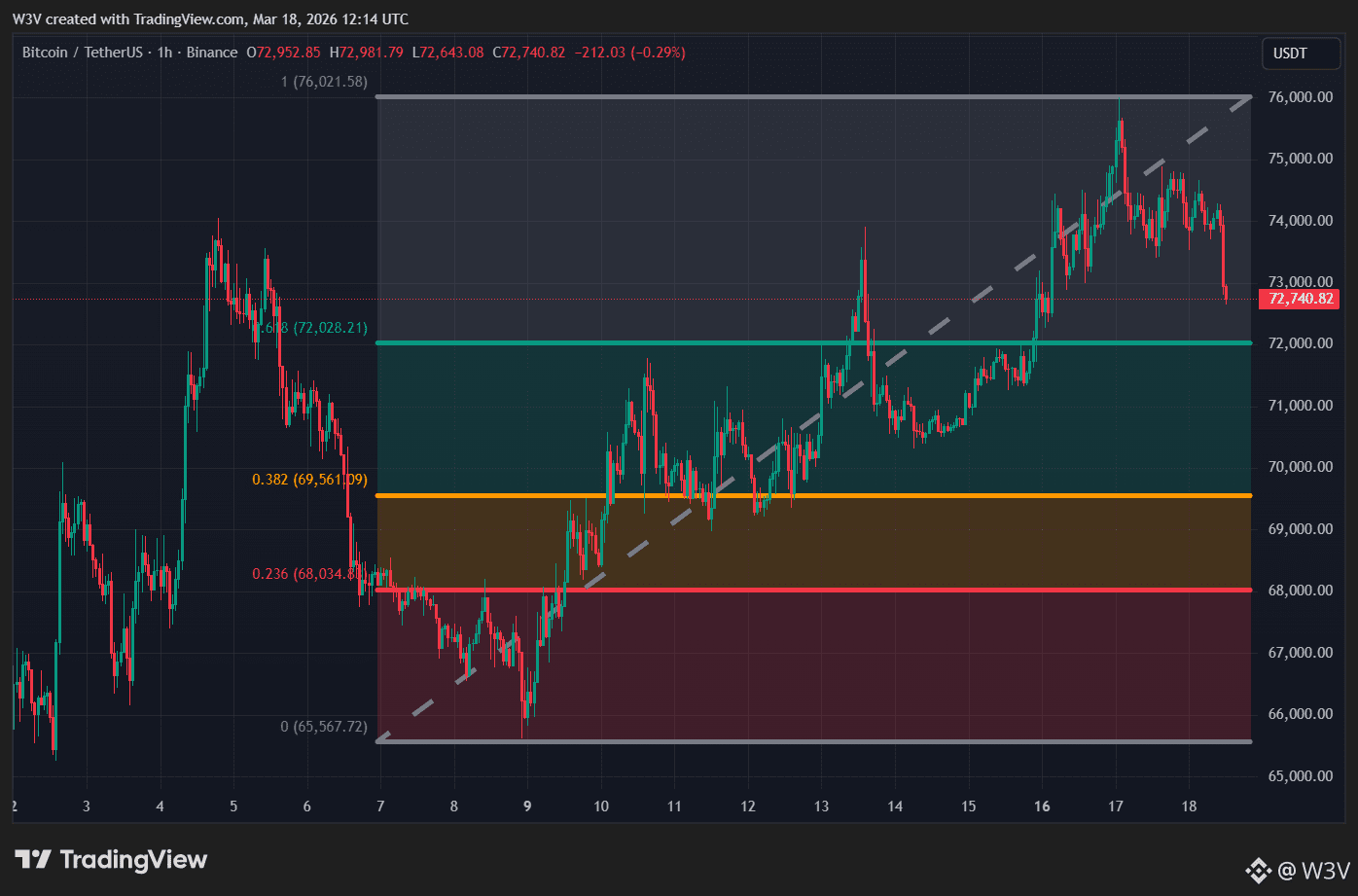Select the open value O72,952.85
This screenshot has height=896, width=1358.
284,53
